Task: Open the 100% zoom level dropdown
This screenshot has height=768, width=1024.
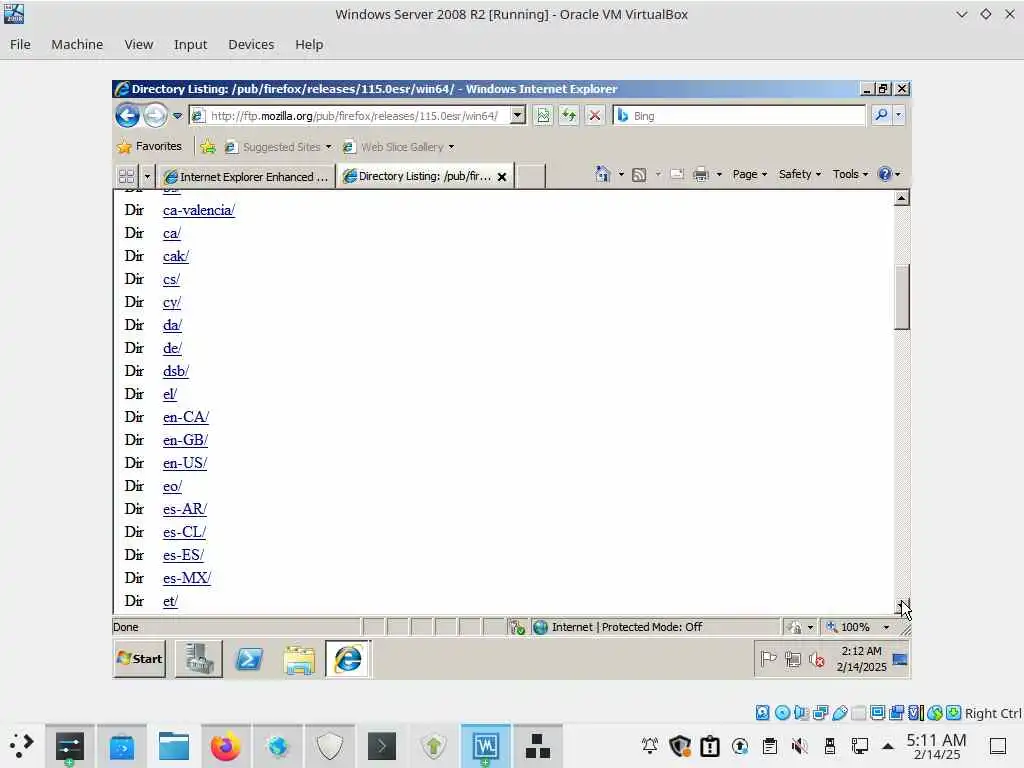Action: [886, 627]
